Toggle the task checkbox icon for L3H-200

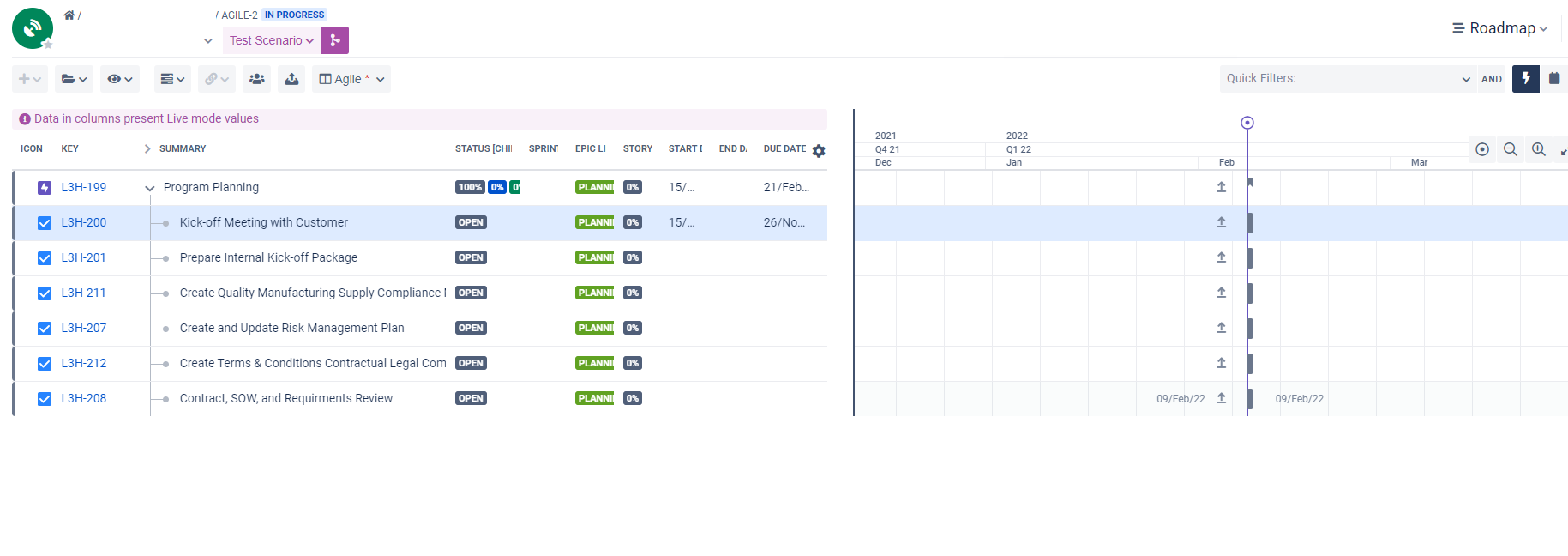(45, 223)
